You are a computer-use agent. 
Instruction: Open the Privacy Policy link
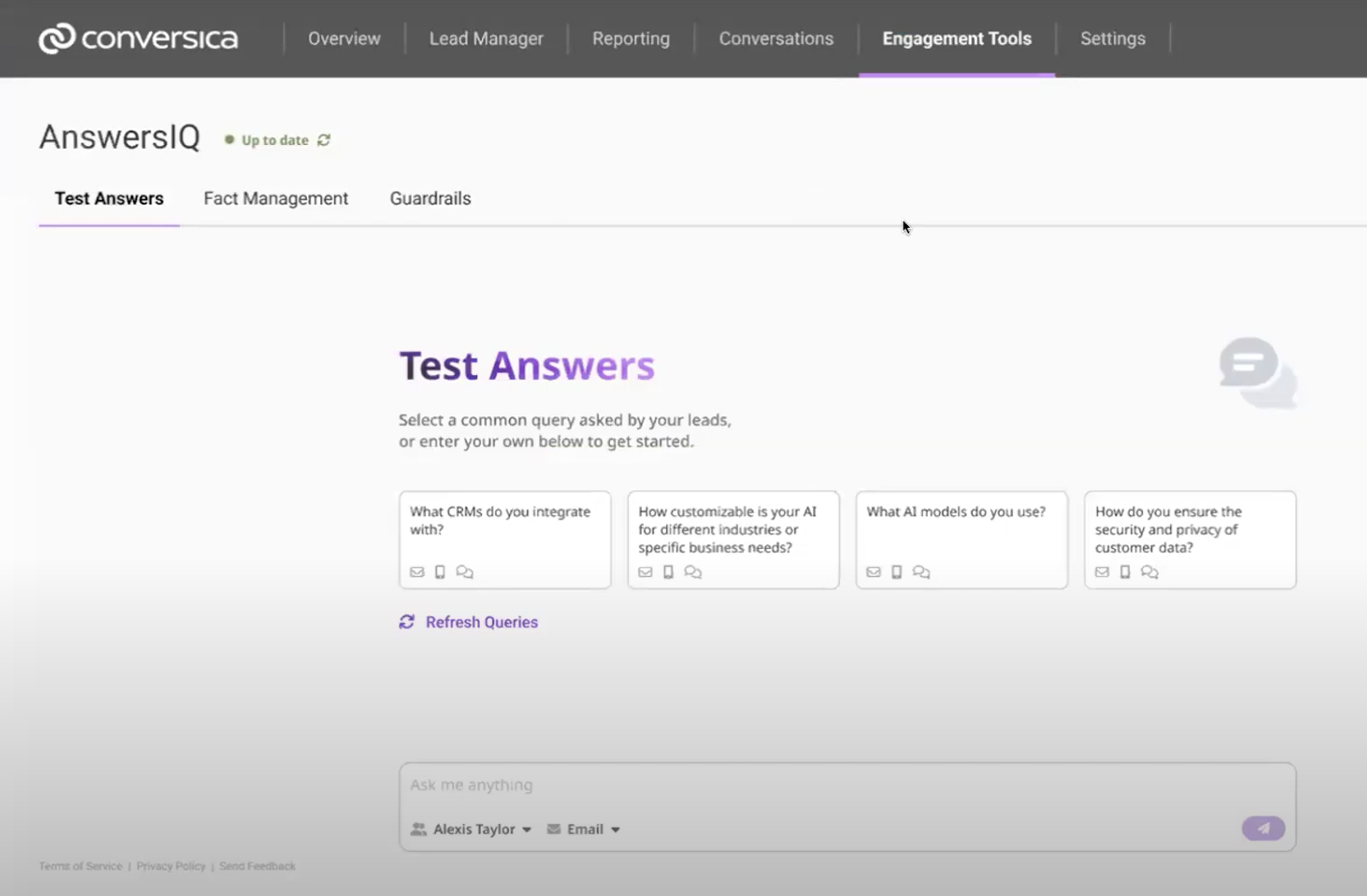point(170,866)
